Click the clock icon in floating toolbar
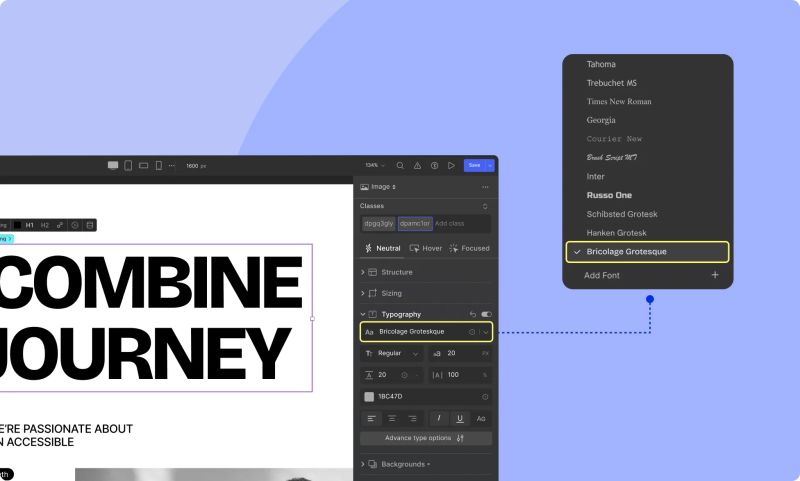The height and width of the screenshot is (481, 800). click(75, 225)
